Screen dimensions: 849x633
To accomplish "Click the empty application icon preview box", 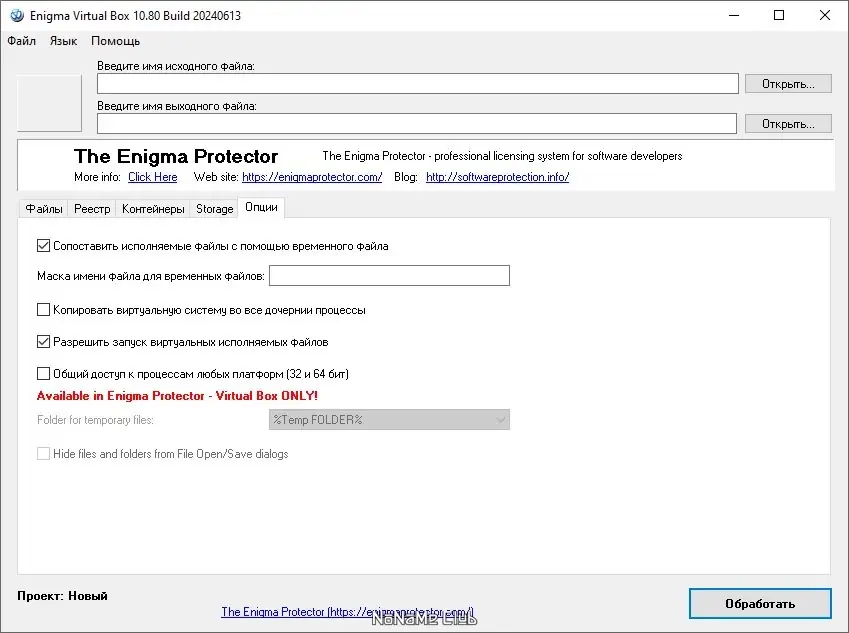I will tap(49, 103).
